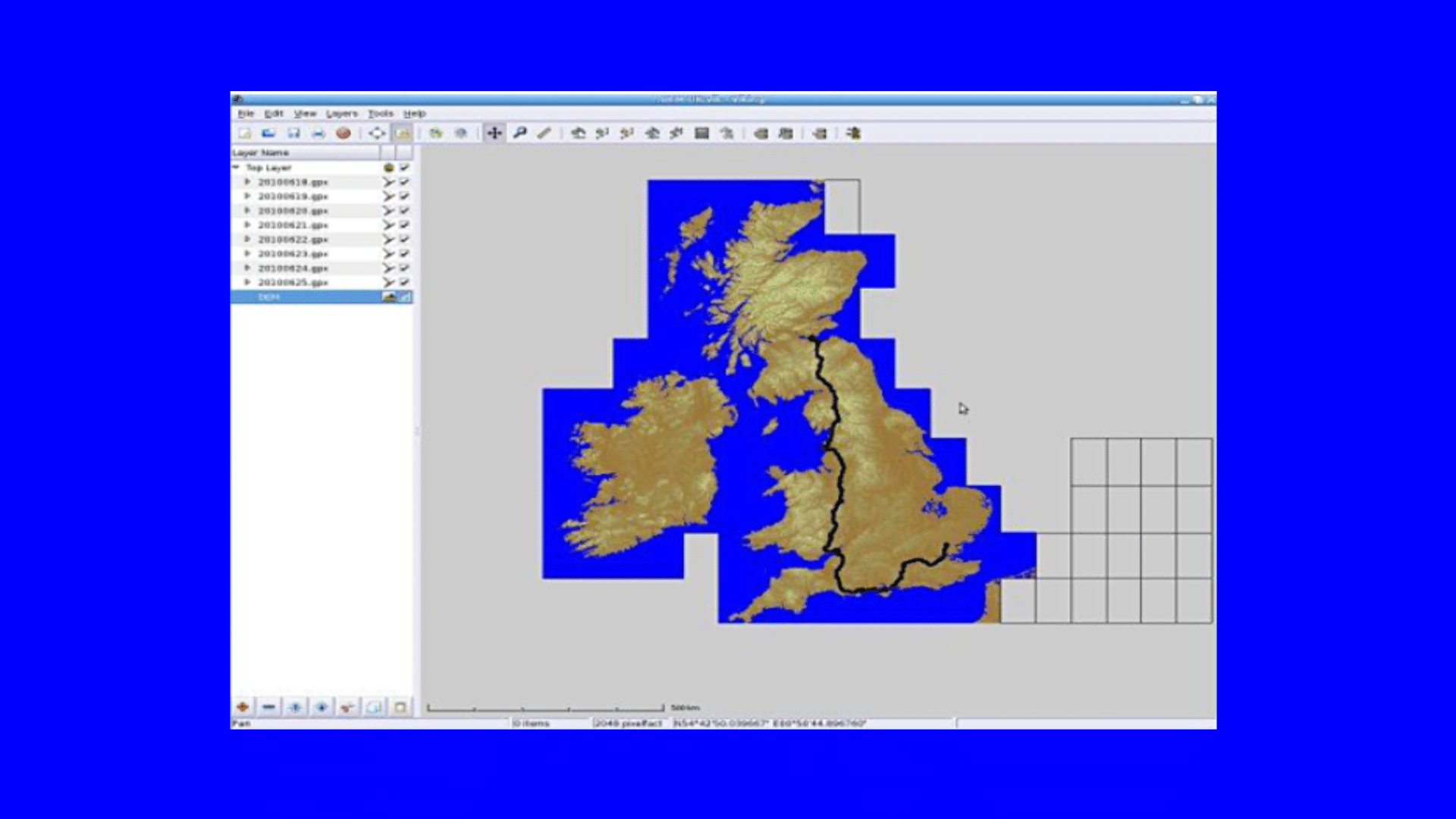Select the 20100621.gpx layer entry
This screenshot has height=819, width=1456.
(x=293, y=225)
